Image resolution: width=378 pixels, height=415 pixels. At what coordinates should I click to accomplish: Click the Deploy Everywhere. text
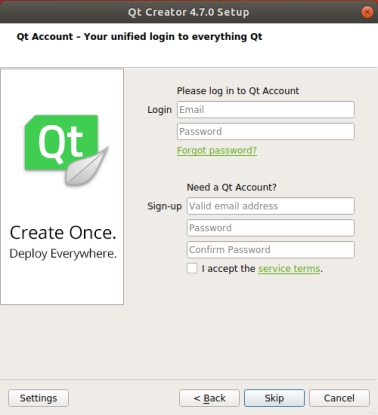(63, 254)
